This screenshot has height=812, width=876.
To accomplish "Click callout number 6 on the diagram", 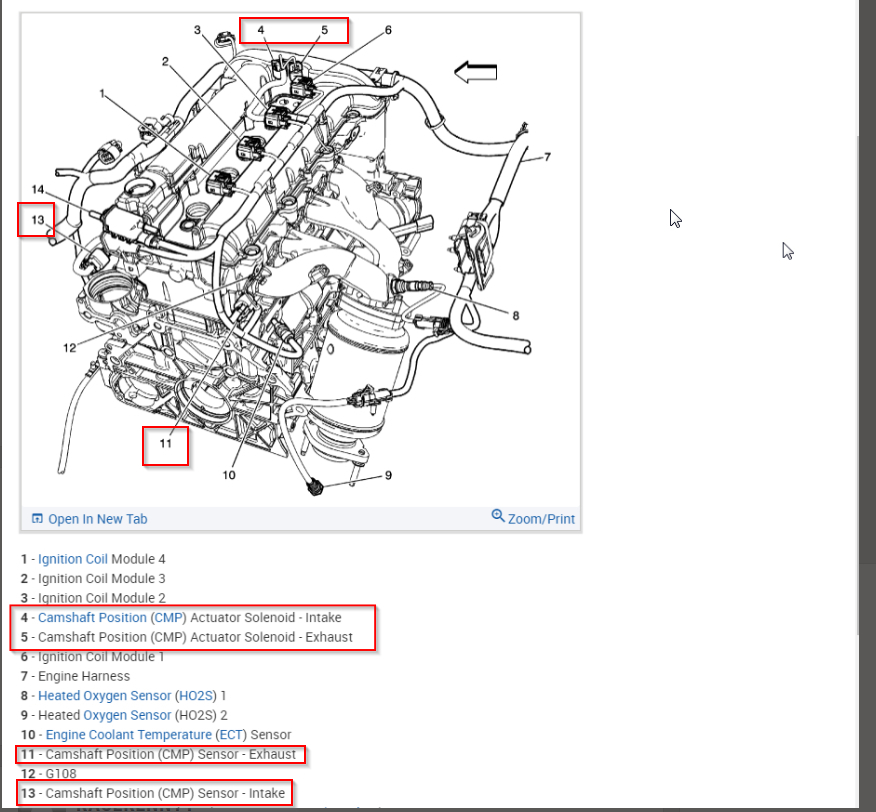I will (388, 30).
